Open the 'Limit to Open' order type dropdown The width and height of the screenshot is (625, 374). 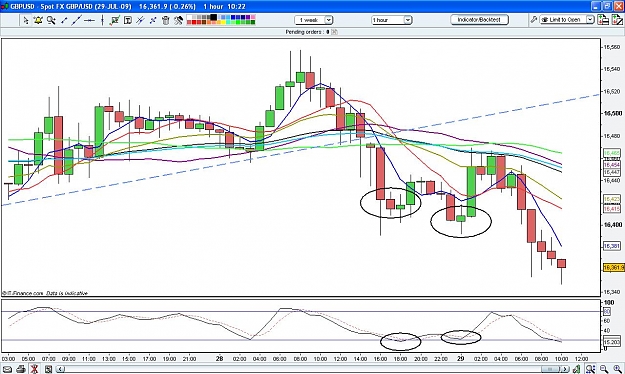[x=567, y=20]
